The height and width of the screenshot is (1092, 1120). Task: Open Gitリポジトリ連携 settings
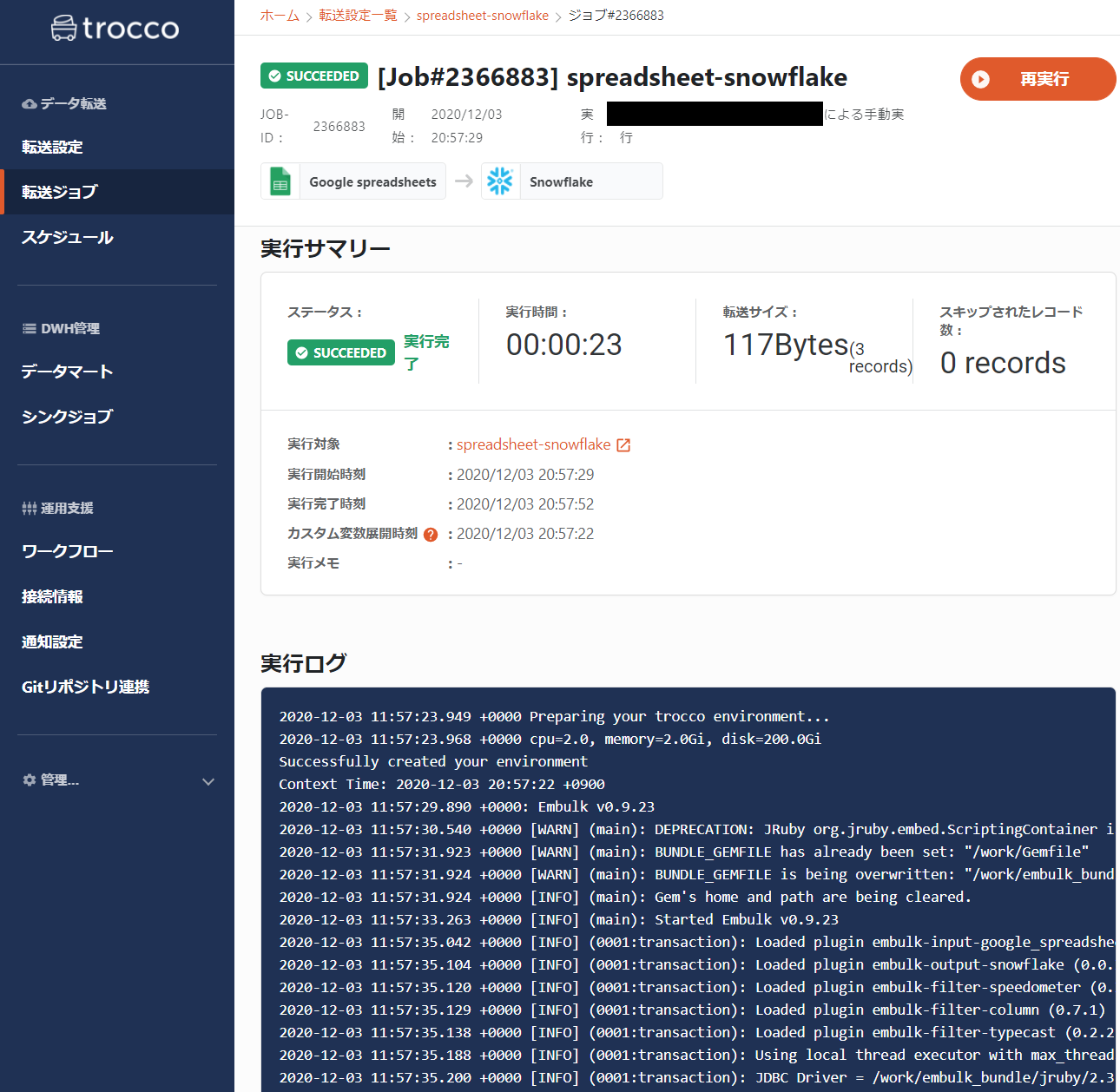[84, 686]
